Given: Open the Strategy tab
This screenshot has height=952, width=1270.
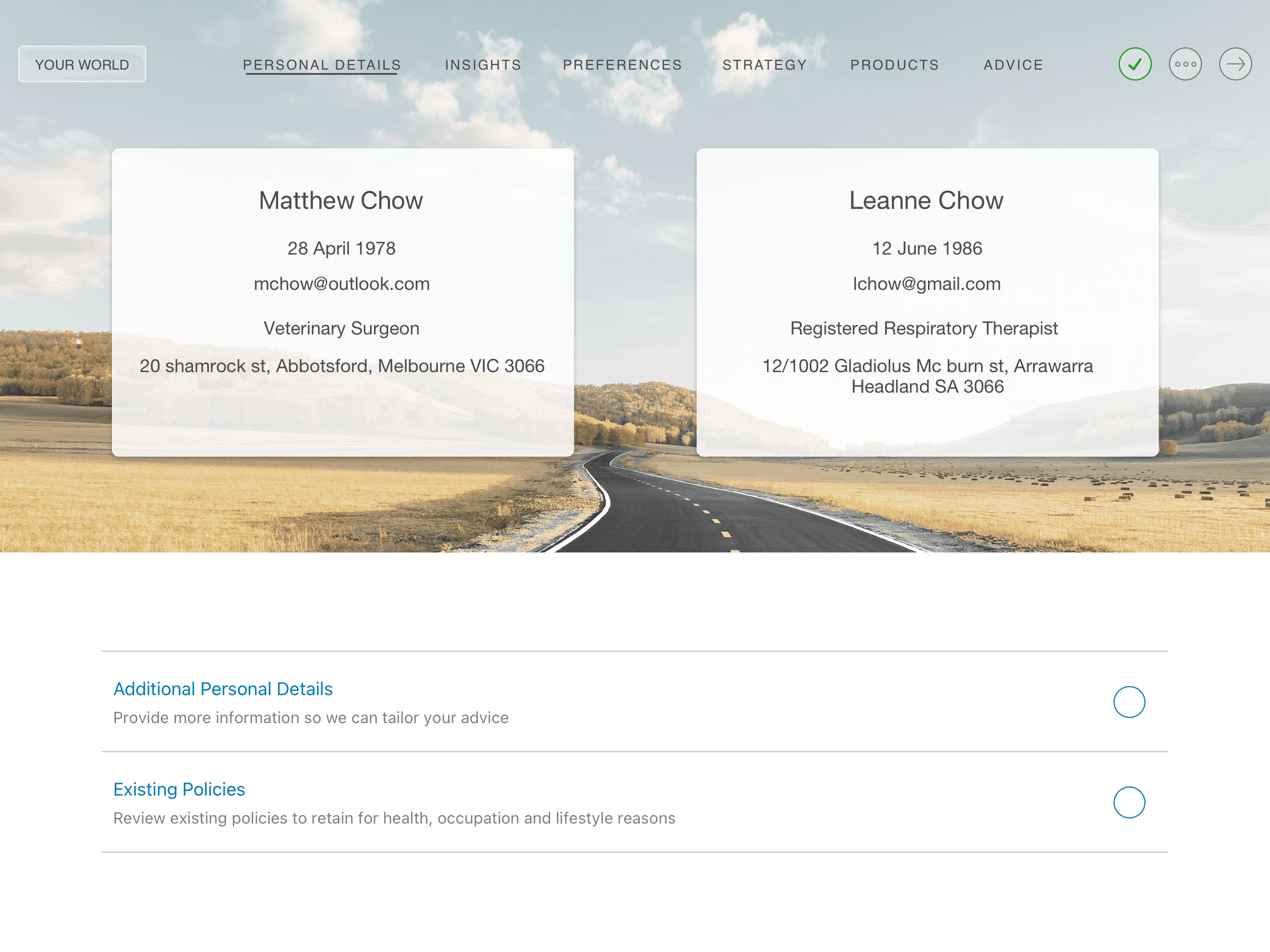Looking at the screenshot, I should click(x=764, y=65).
